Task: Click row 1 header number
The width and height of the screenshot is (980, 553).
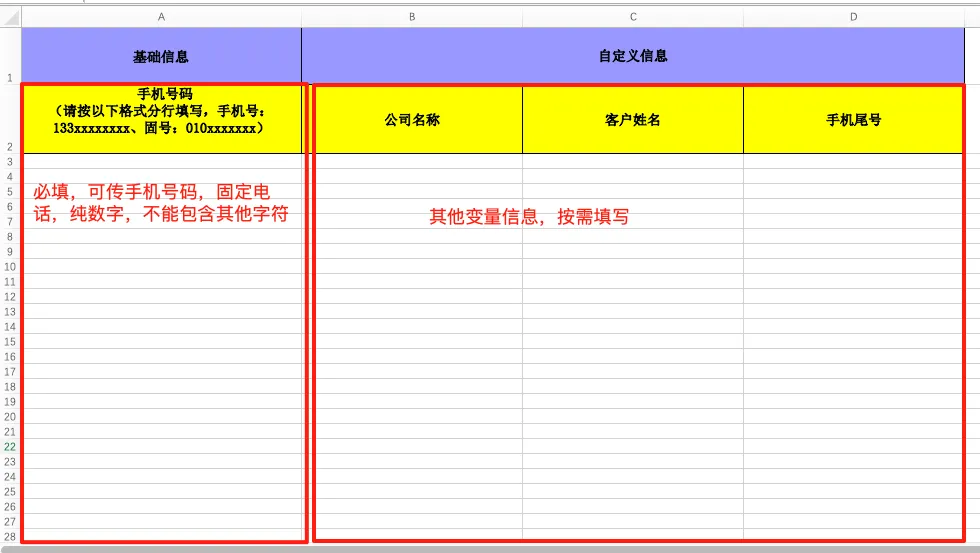Action: click(x=10, y=77)
